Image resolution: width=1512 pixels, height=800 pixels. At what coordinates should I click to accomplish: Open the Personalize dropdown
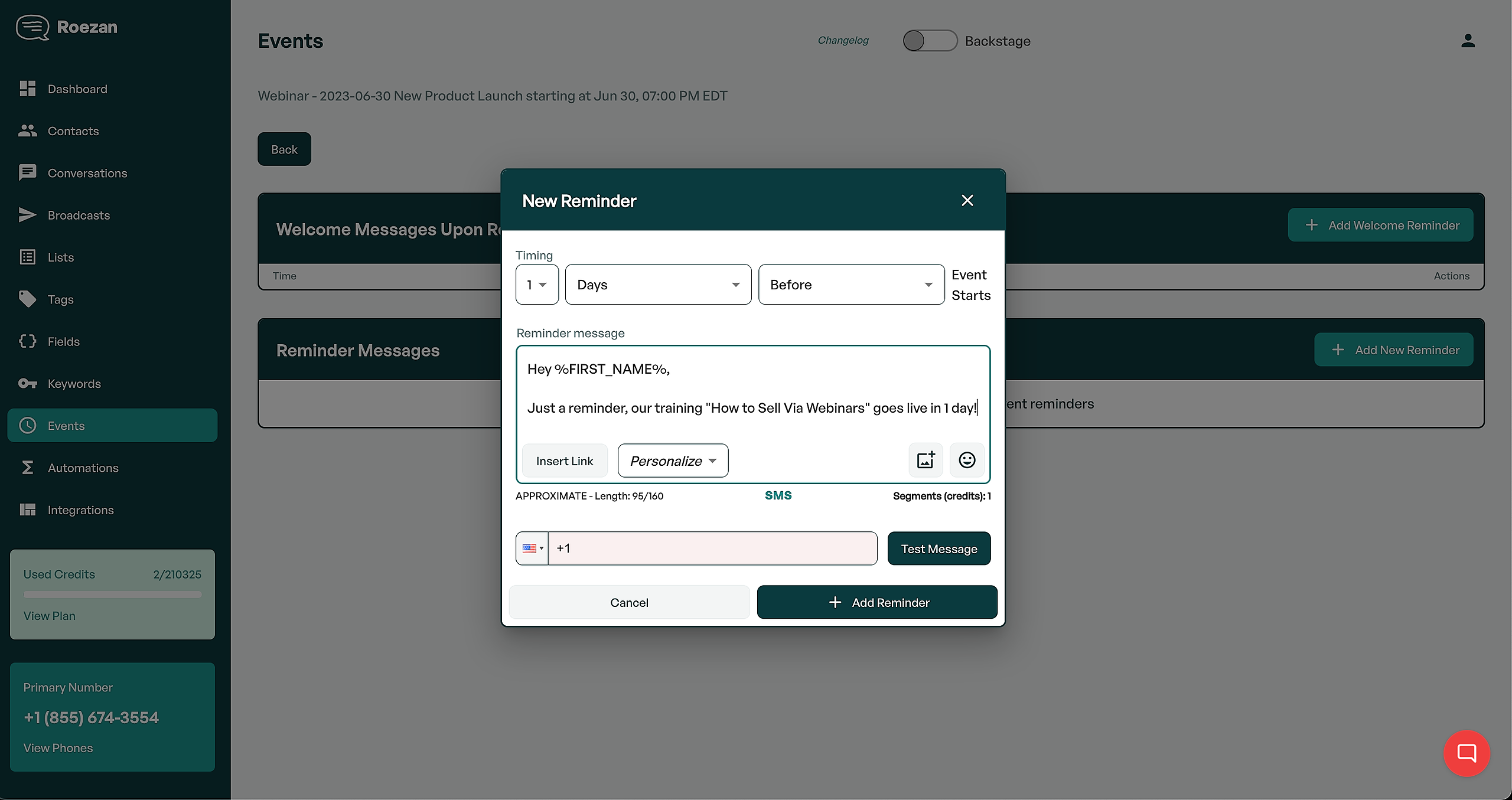673,461
